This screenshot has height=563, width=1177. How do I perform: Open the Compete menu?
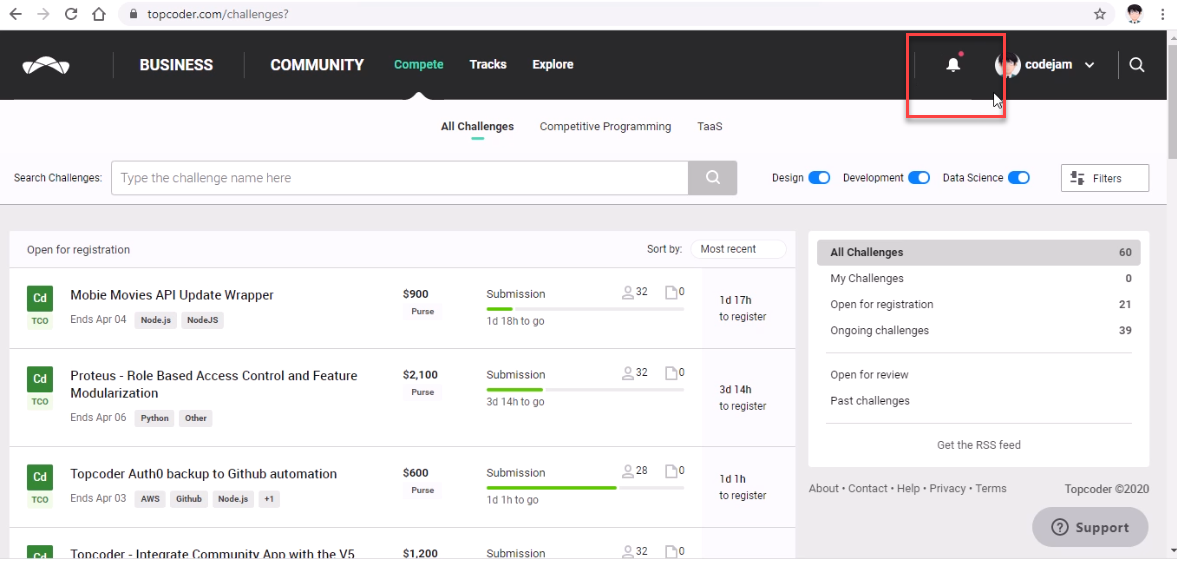(418, 65)
